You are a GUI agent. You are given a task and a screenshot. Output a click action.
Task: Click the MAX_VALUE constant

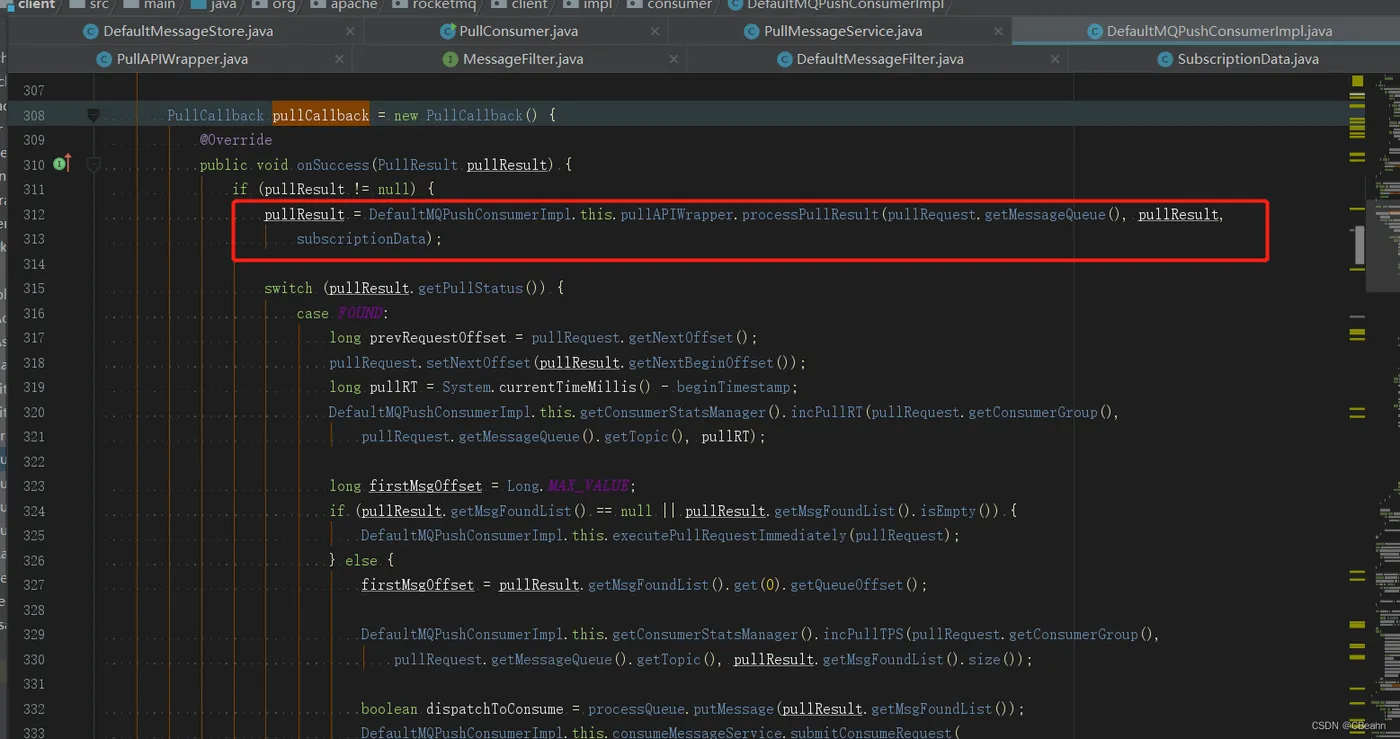point(589,486)
